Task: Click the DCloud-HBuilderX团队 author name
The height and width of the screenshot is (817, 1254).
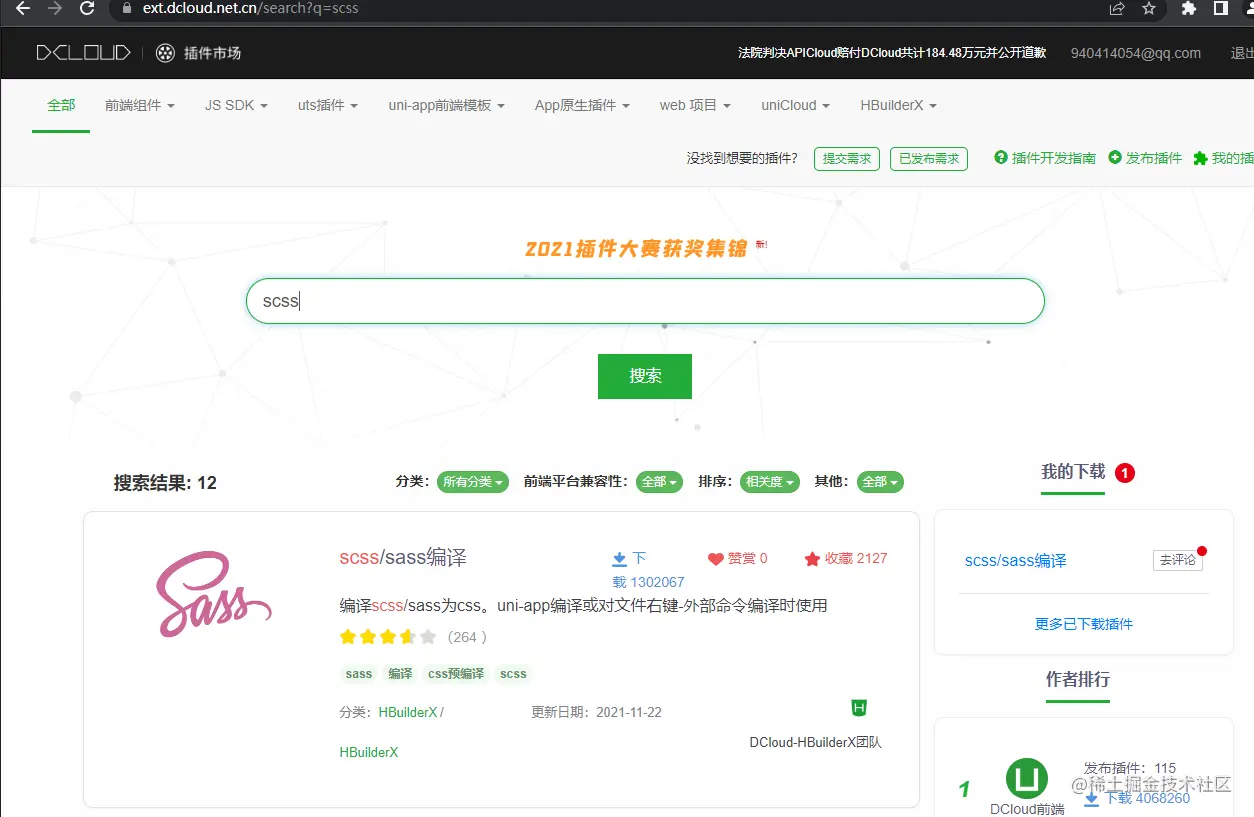Action: point(816,743)
